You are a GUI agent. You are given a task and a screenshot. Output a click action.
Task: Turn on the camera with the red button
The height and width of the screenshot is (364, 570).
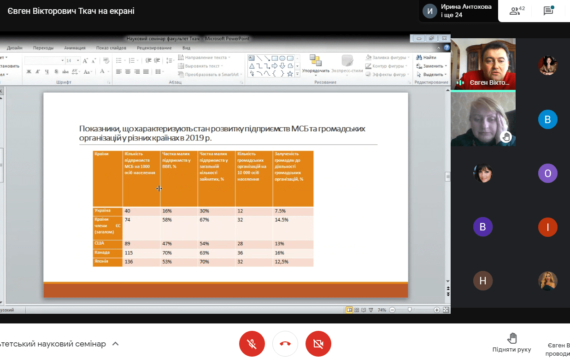point(318,344)
